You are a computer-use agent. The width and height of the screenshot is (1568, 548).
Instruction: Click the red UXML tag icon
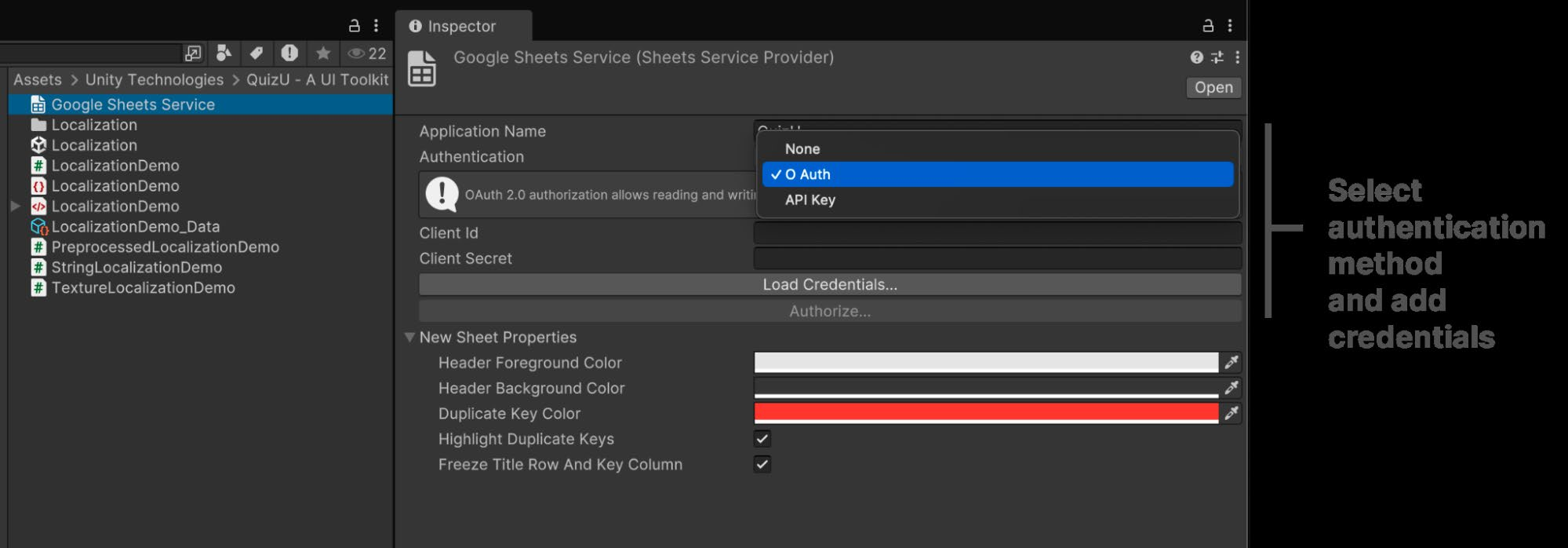38,206
